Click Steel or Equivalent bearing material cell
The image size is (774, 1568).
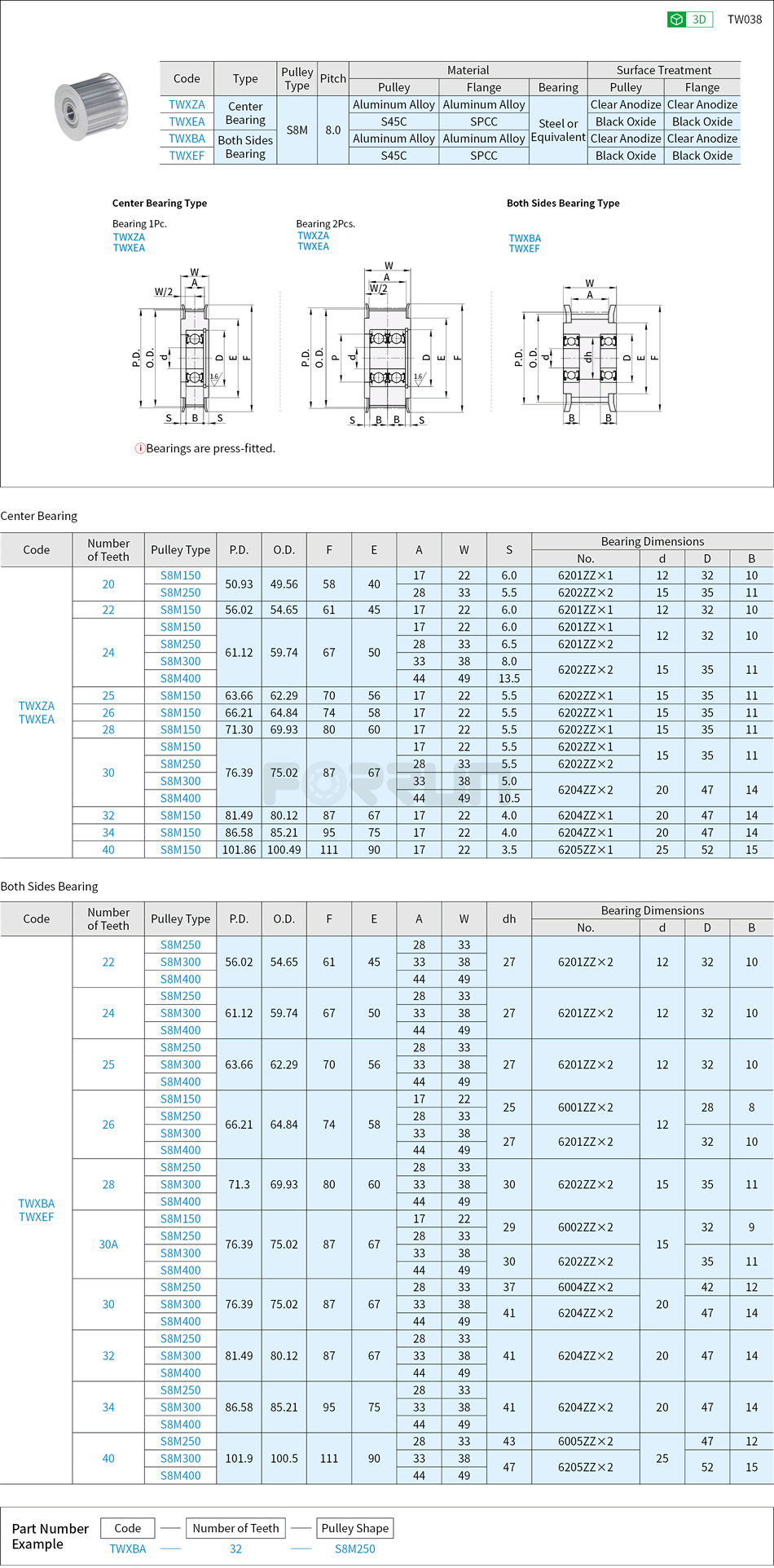pos(558,130)
